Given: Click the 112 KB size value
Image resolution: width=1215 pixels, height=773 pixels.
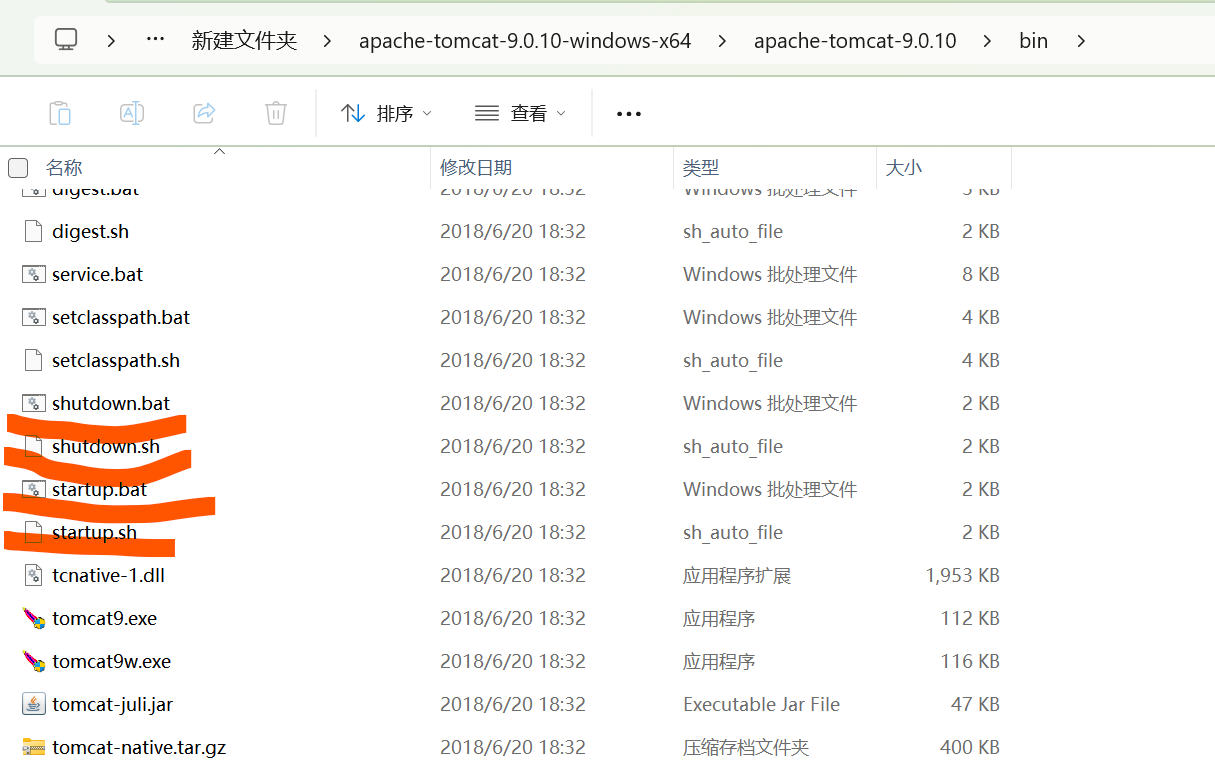Looking at the screenshot, I should [970, 618].
